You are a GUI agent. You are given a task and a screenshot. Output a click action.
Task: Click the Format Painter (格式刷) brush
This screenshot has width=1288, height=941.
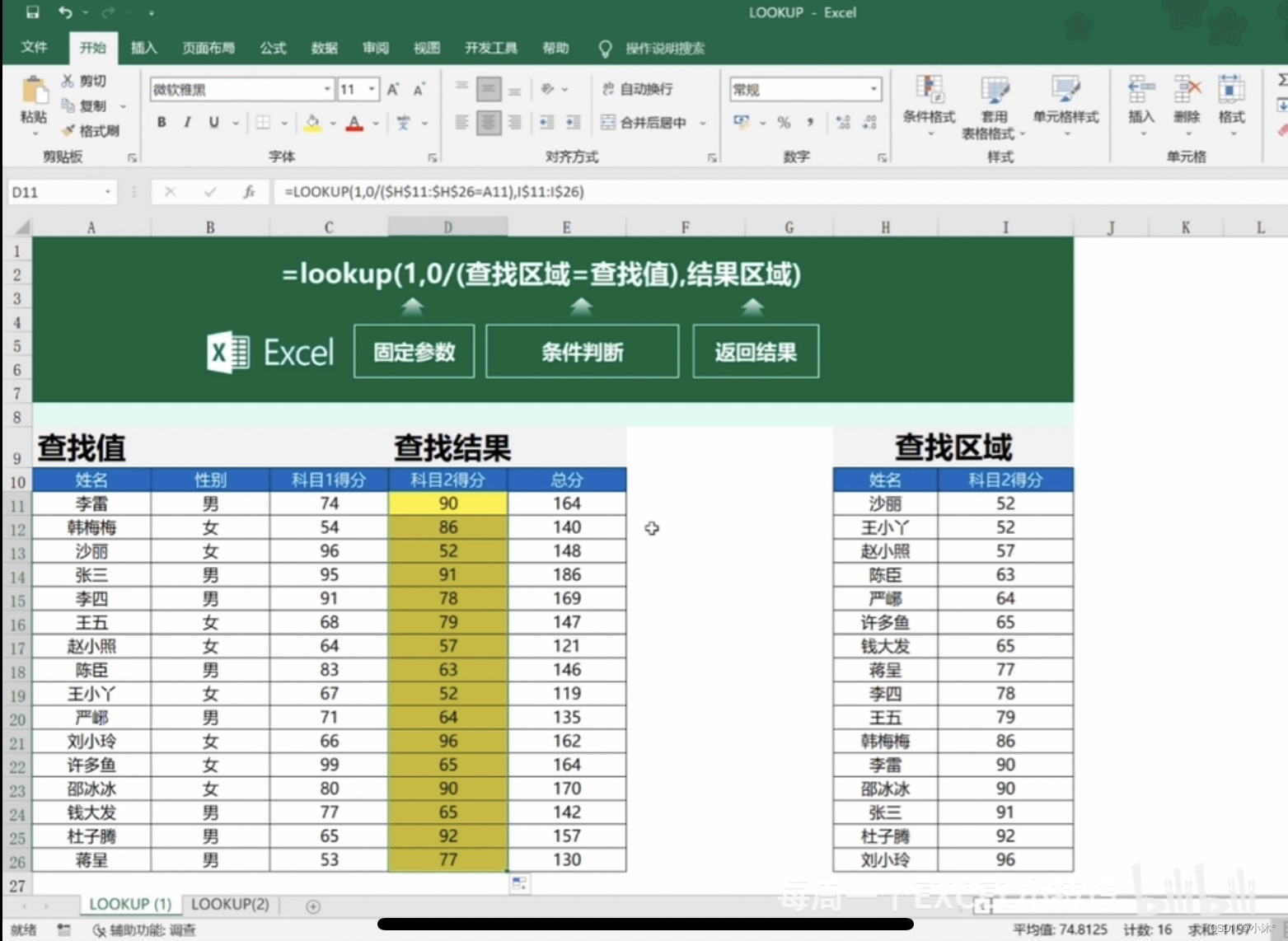tap(68, 130)
